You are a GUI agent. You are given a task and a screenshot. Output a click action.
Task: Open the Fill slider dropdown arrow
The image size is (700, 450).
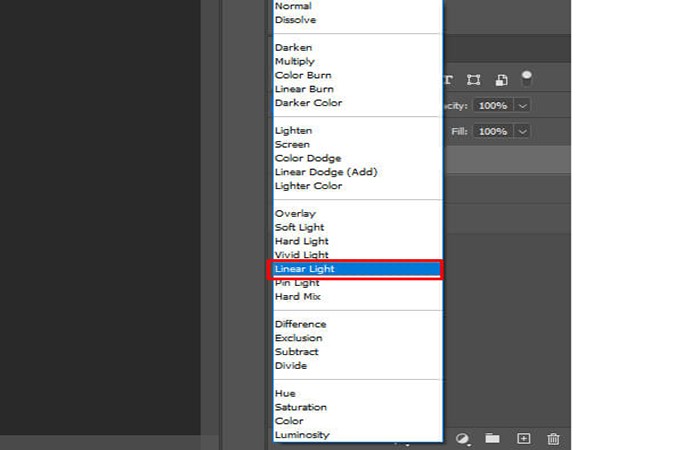[522, 132]
